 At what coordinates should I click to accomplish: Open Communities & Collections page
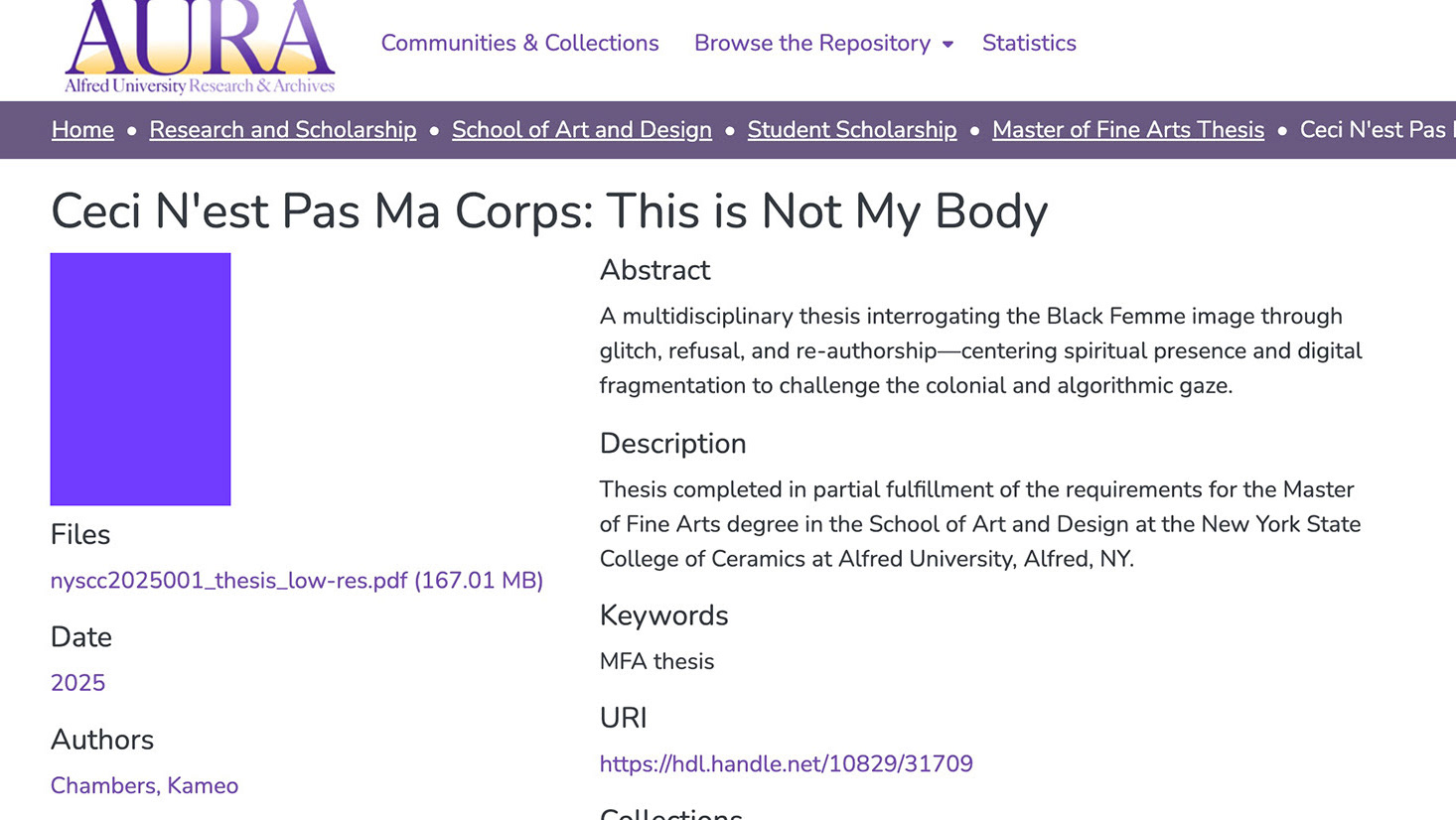[x=519, y=44]
